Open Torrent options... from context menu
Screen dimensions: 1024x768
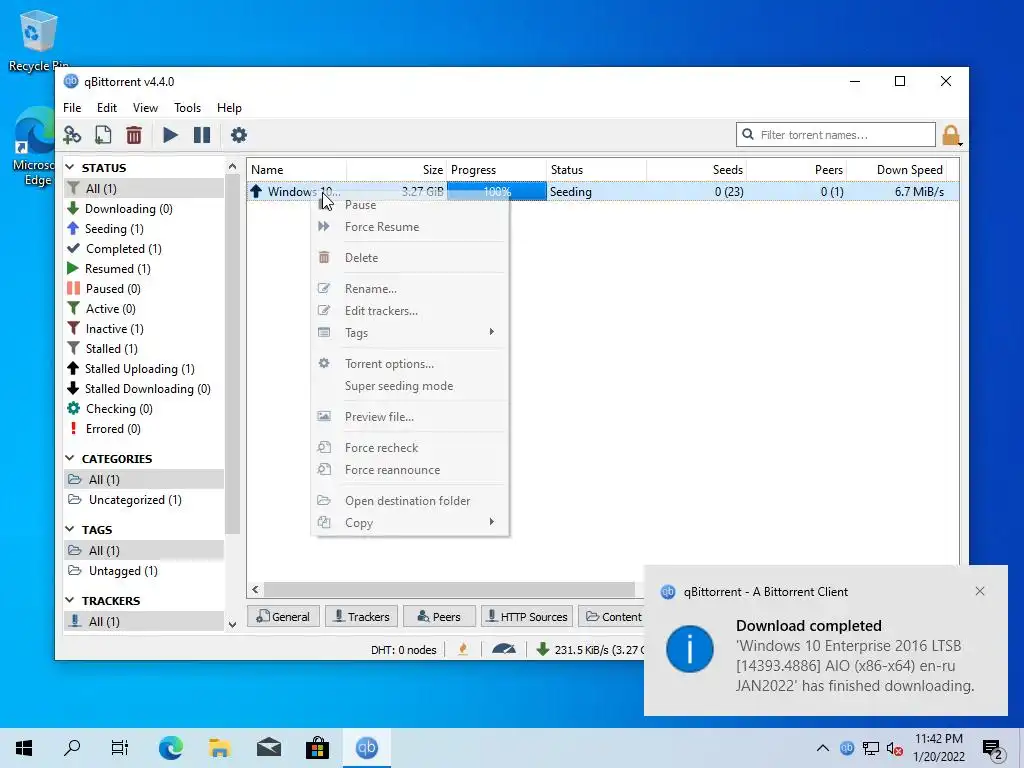409,364
